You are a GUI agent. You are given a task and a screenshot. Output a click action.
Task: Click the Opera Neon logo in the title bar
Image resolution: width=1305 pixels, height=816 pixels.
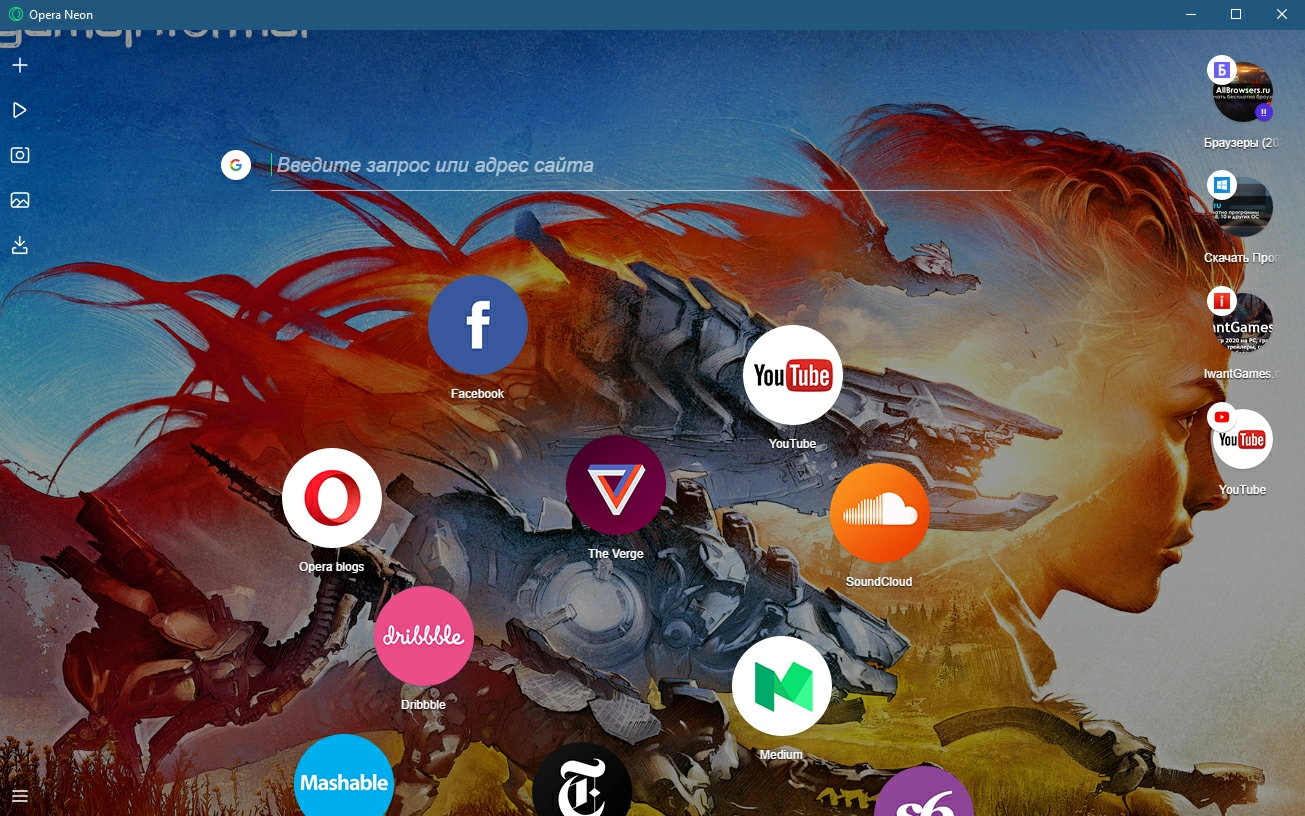16,14
